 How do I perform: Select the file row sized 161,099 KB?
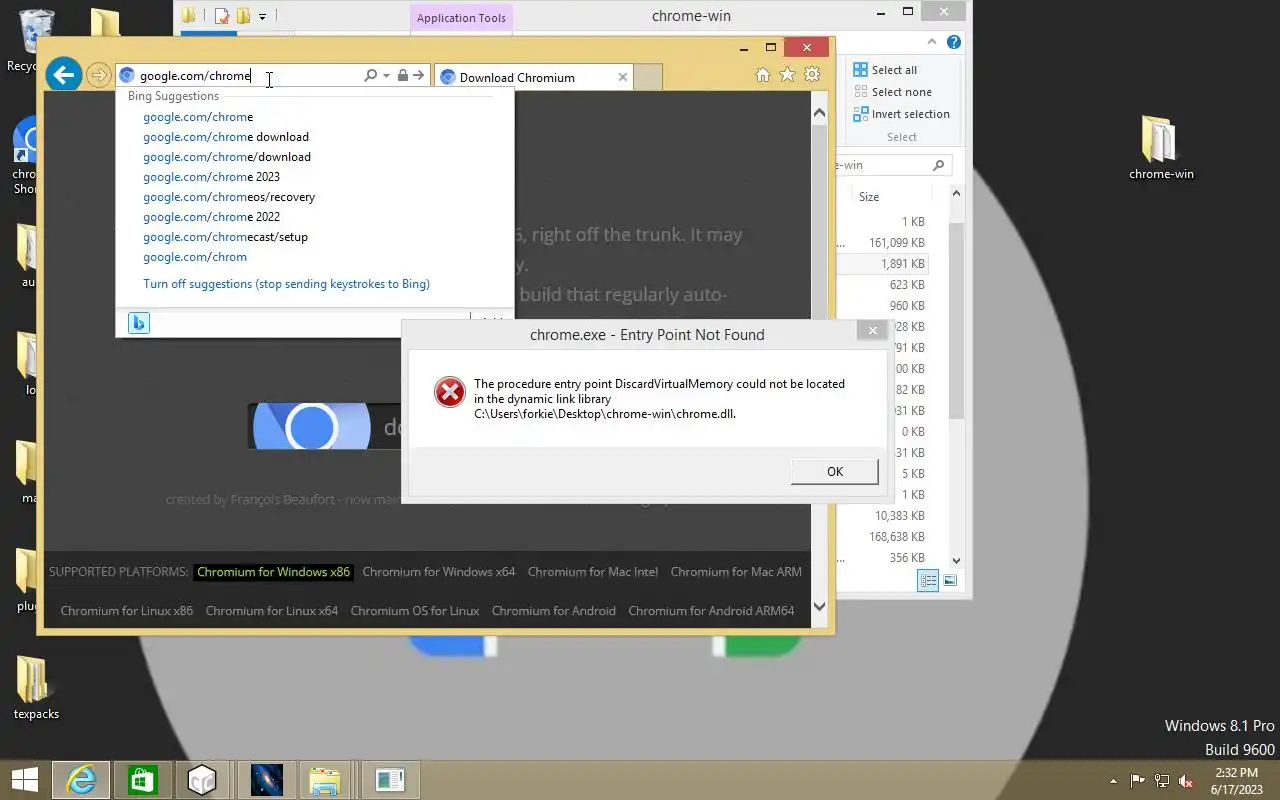881,243
